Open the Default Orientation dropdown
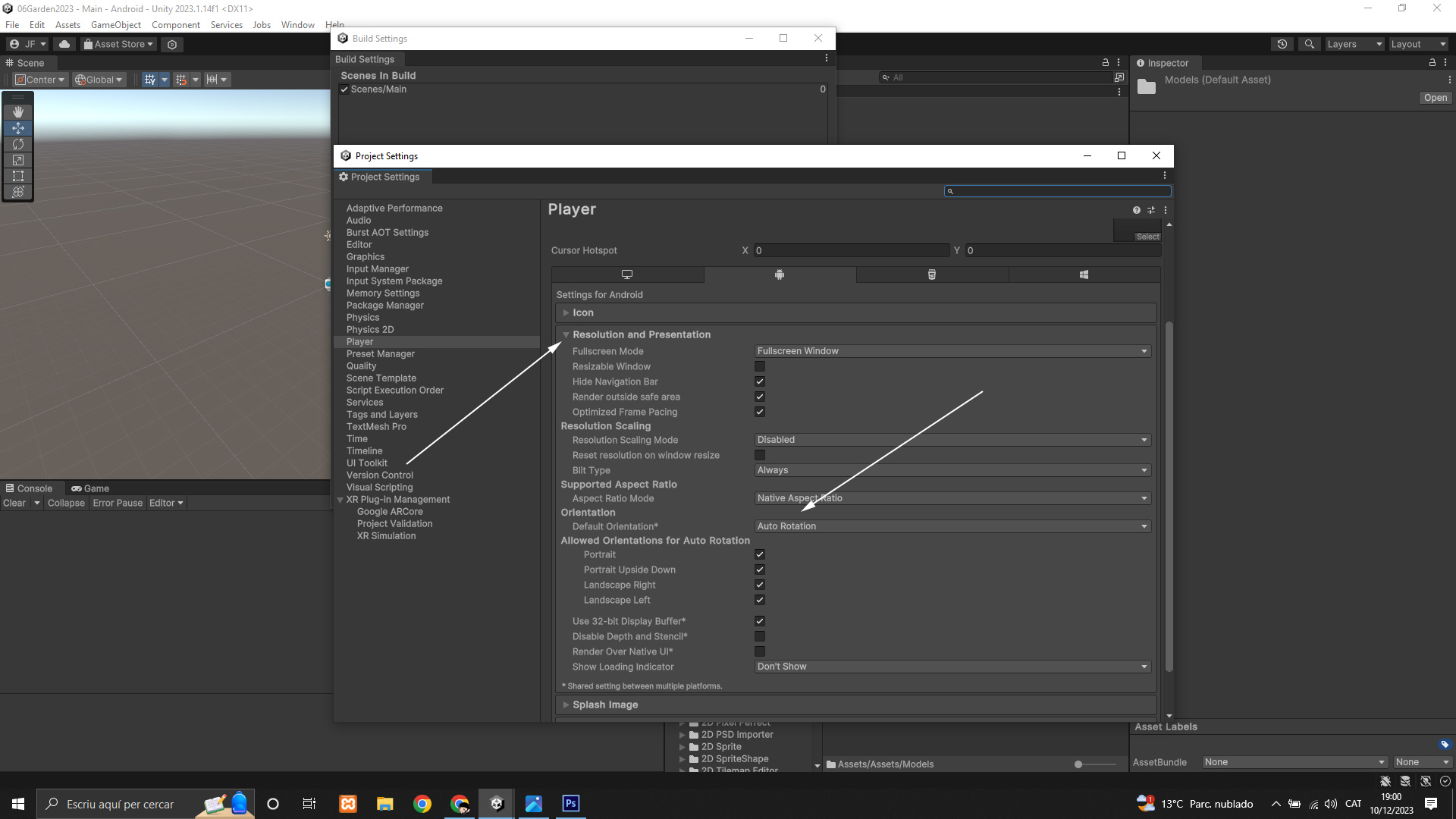 [952, 526]
